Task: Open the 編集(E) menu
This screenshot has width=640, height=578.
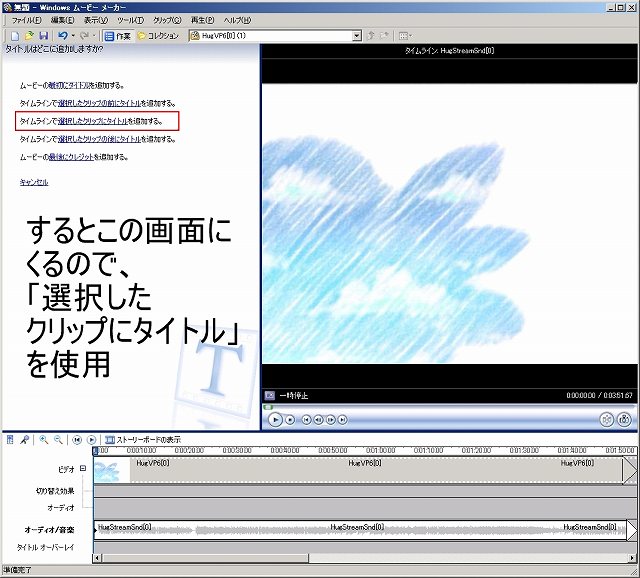Action: pos(62,20)
